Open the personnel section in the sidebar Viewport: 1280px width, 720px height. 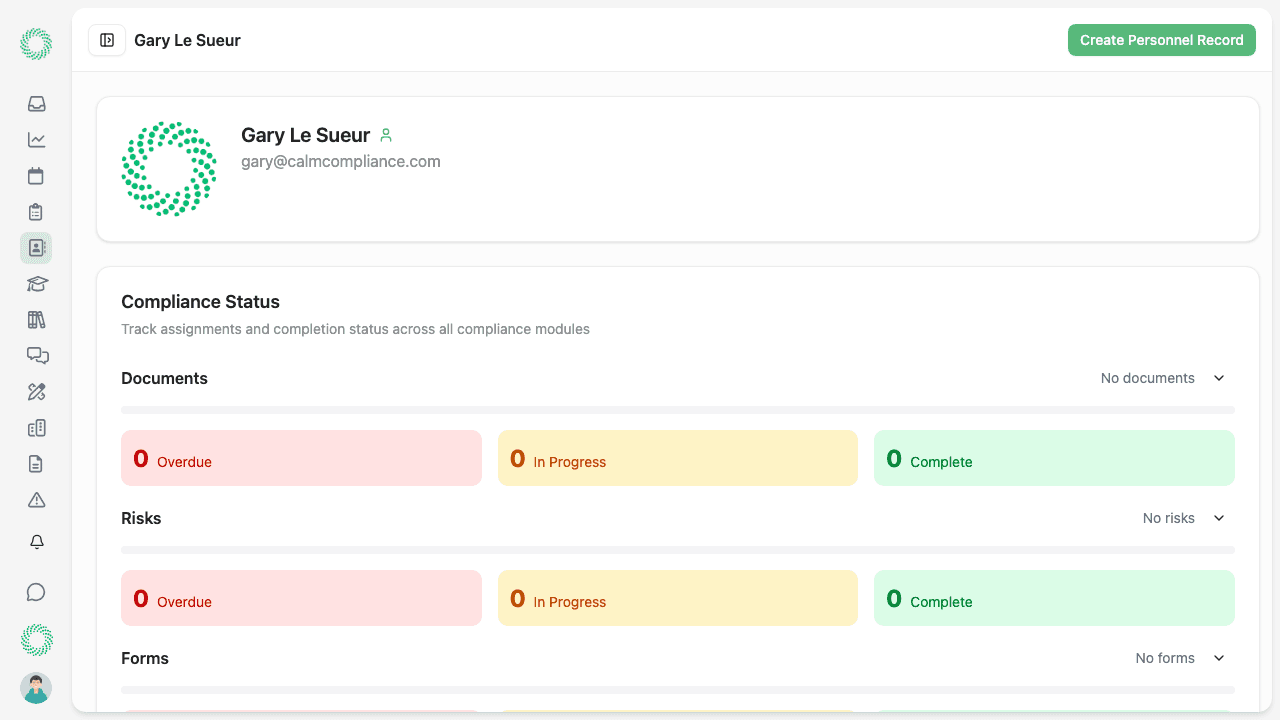click(36, 248)
